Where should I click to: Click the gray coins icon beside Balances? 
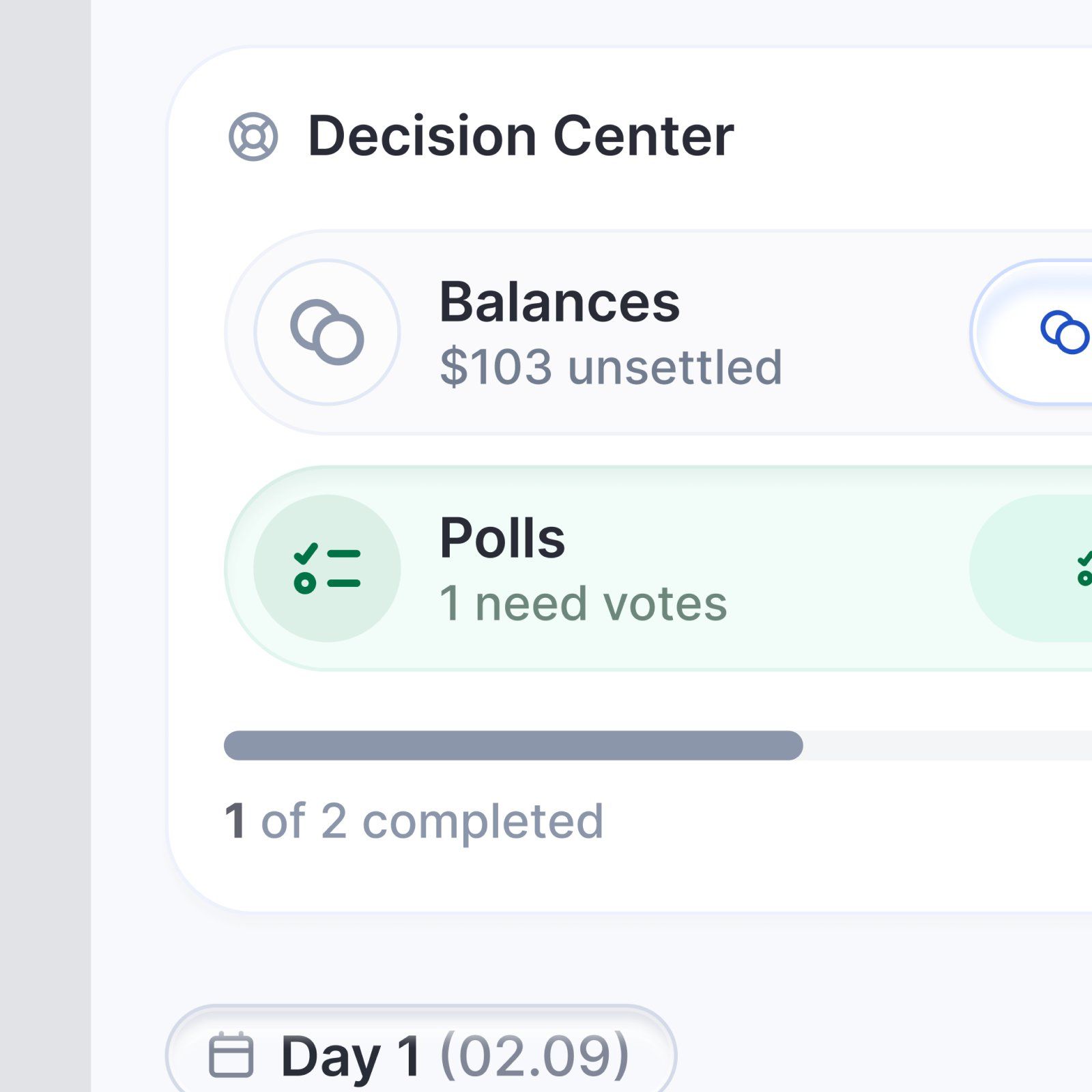tap(327, 332)
